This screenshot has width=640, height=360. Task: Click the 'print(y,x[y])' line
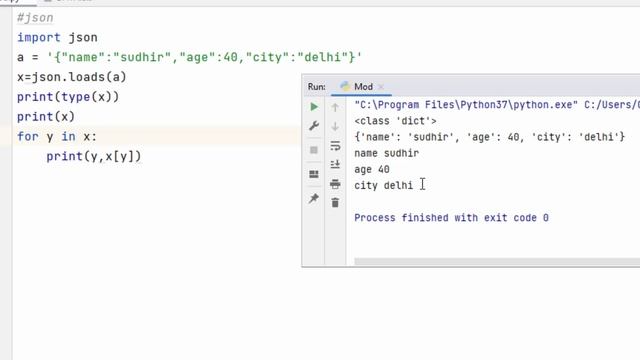pos(93,156)
